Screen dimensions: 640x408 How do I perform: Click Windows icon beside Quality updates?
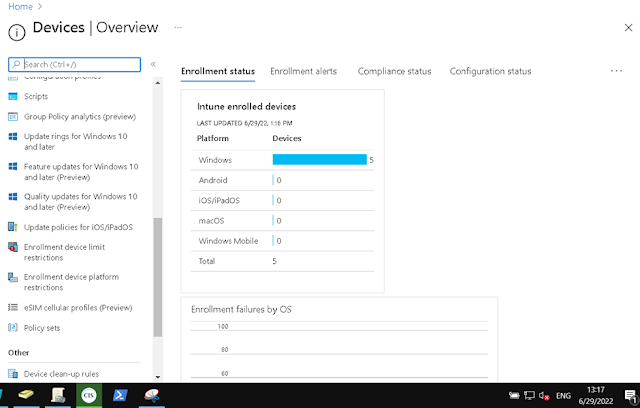click(x=13, y=197)
